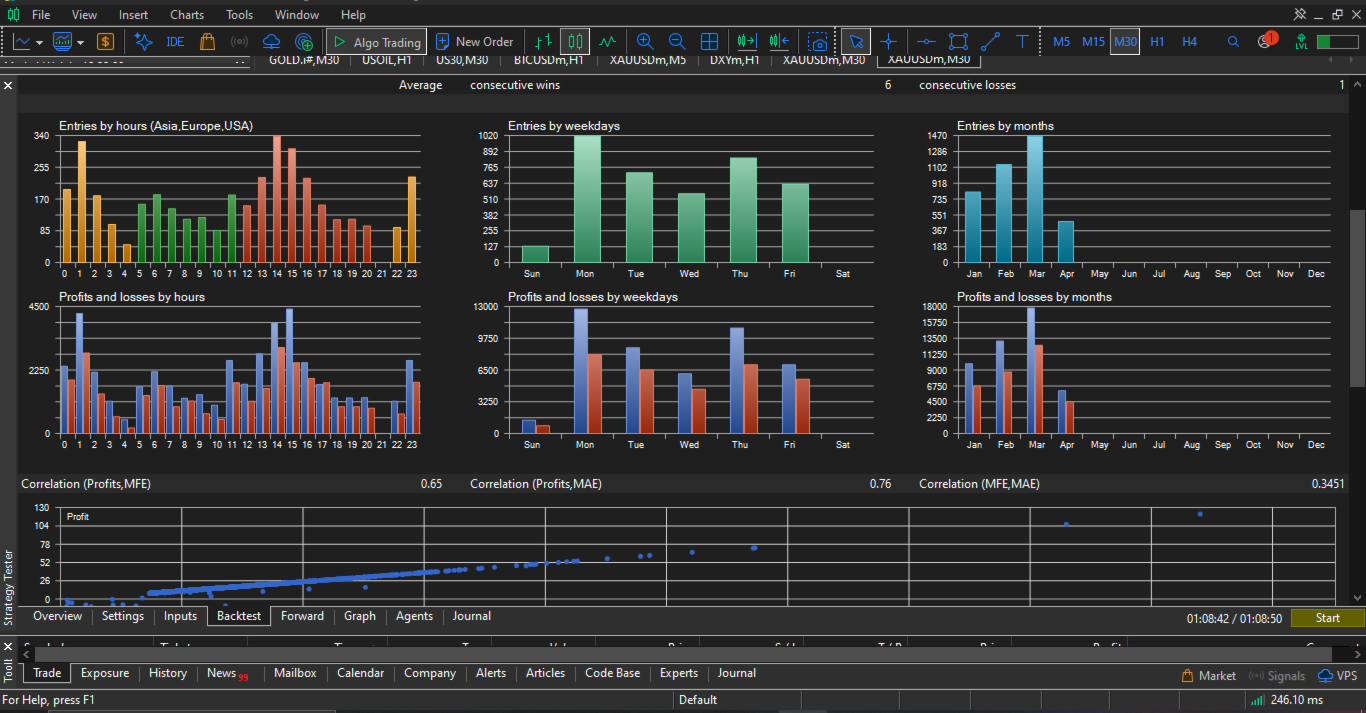
Task: Select the crosshair tool
Action: [888, 42]
